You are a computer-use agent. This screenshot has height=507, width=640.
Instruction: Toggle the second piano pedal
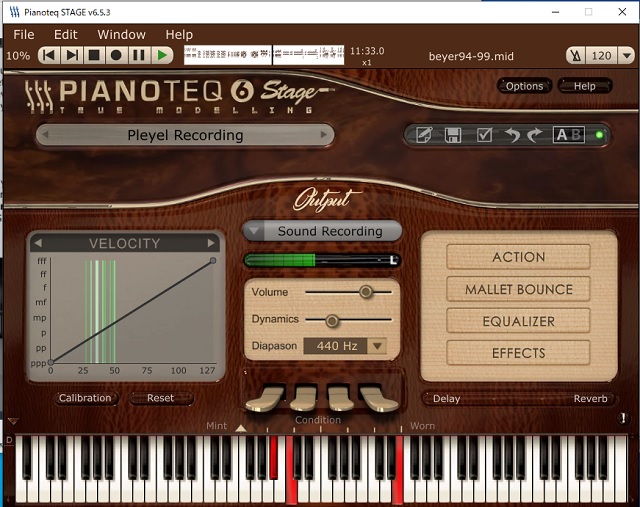click(x=303, y=398)
